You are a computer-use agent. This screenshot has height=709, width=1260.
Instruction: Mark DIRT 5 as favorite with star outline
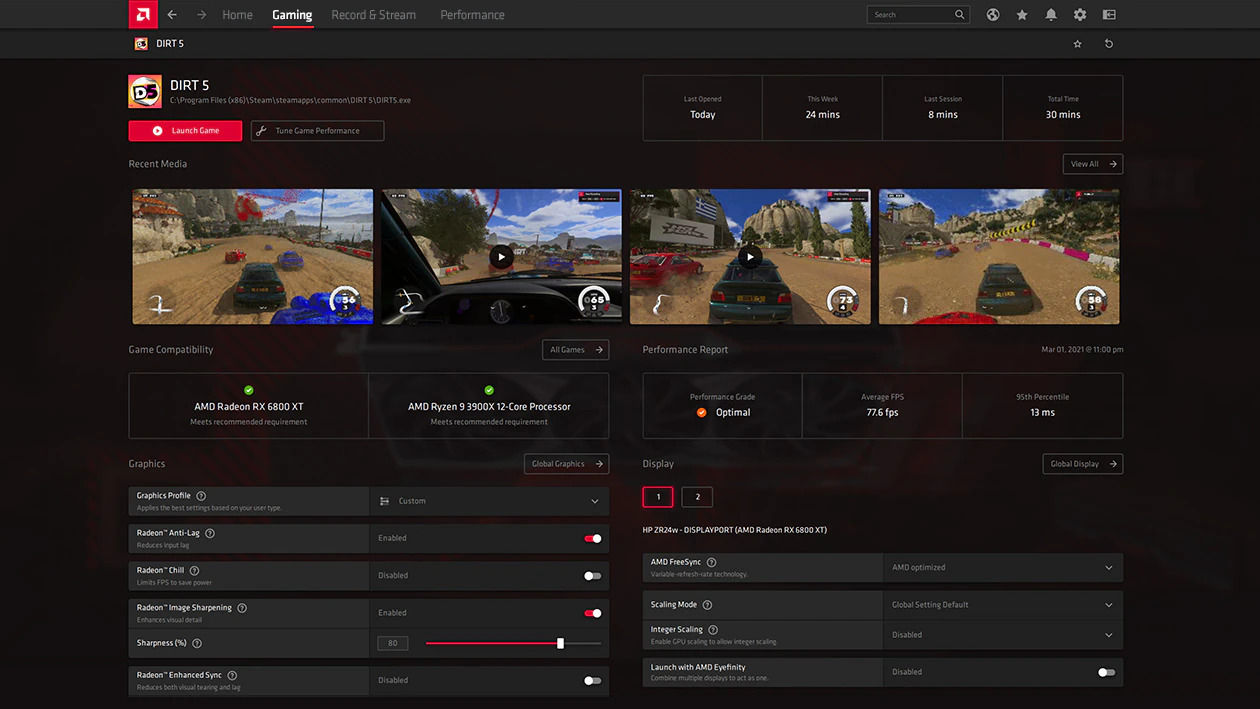click(1077, 43)
